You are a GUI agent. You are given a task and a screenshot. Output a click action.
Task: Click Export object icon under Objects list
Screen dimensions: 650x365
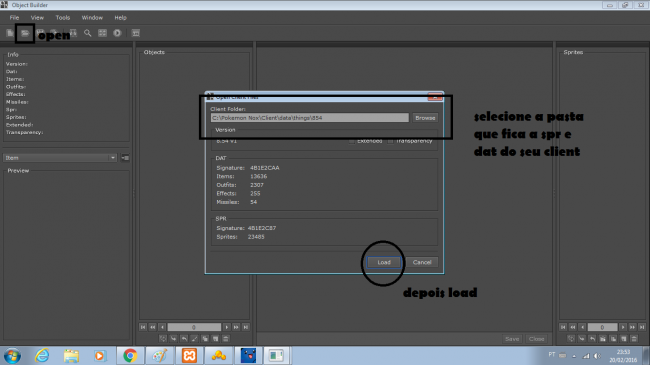(x=184, y=339)
